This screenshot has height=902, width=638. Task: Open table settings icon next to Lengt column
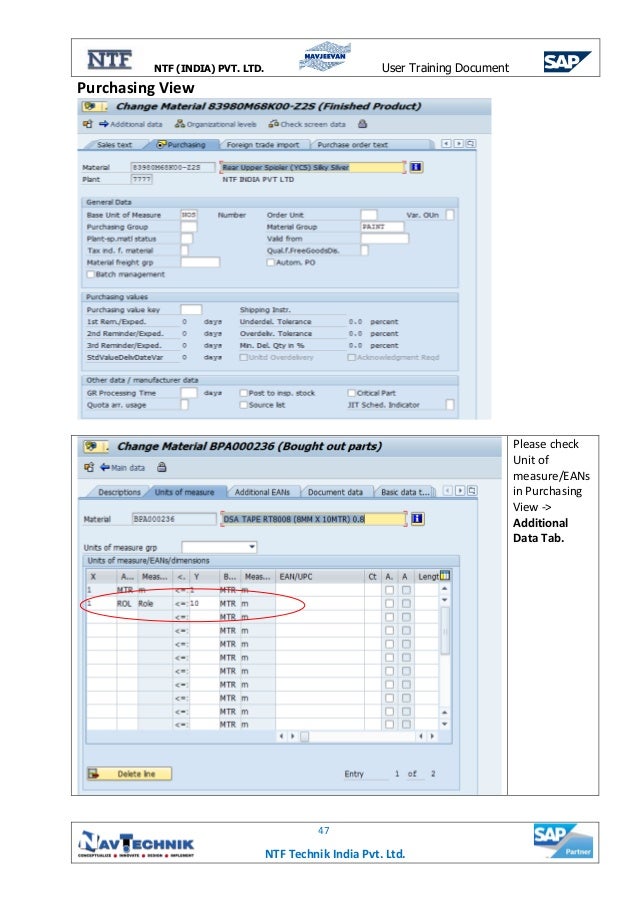[x=445, y=576]
